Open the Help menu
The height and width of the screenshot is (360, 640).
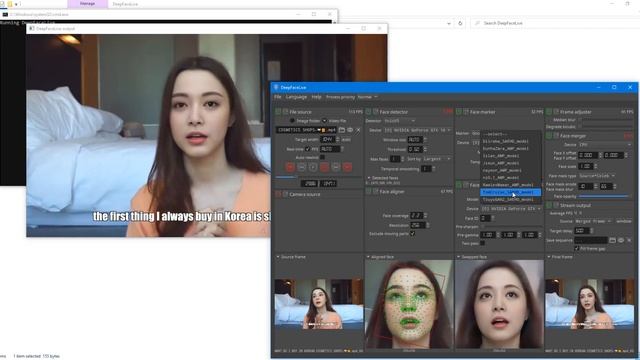coord(316,97)
